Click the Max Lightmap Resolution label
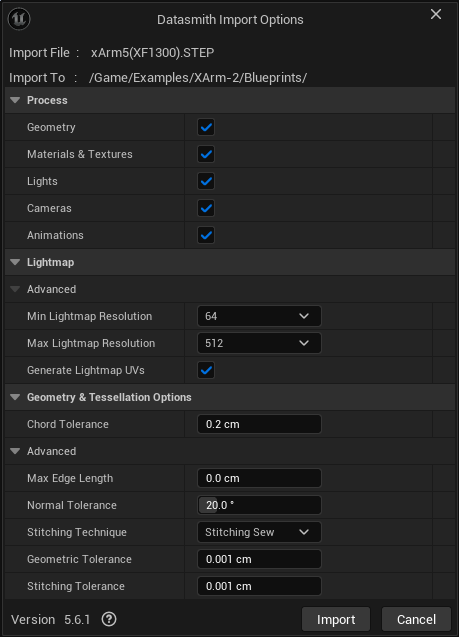The image size is (459, 637). (91, 343)
